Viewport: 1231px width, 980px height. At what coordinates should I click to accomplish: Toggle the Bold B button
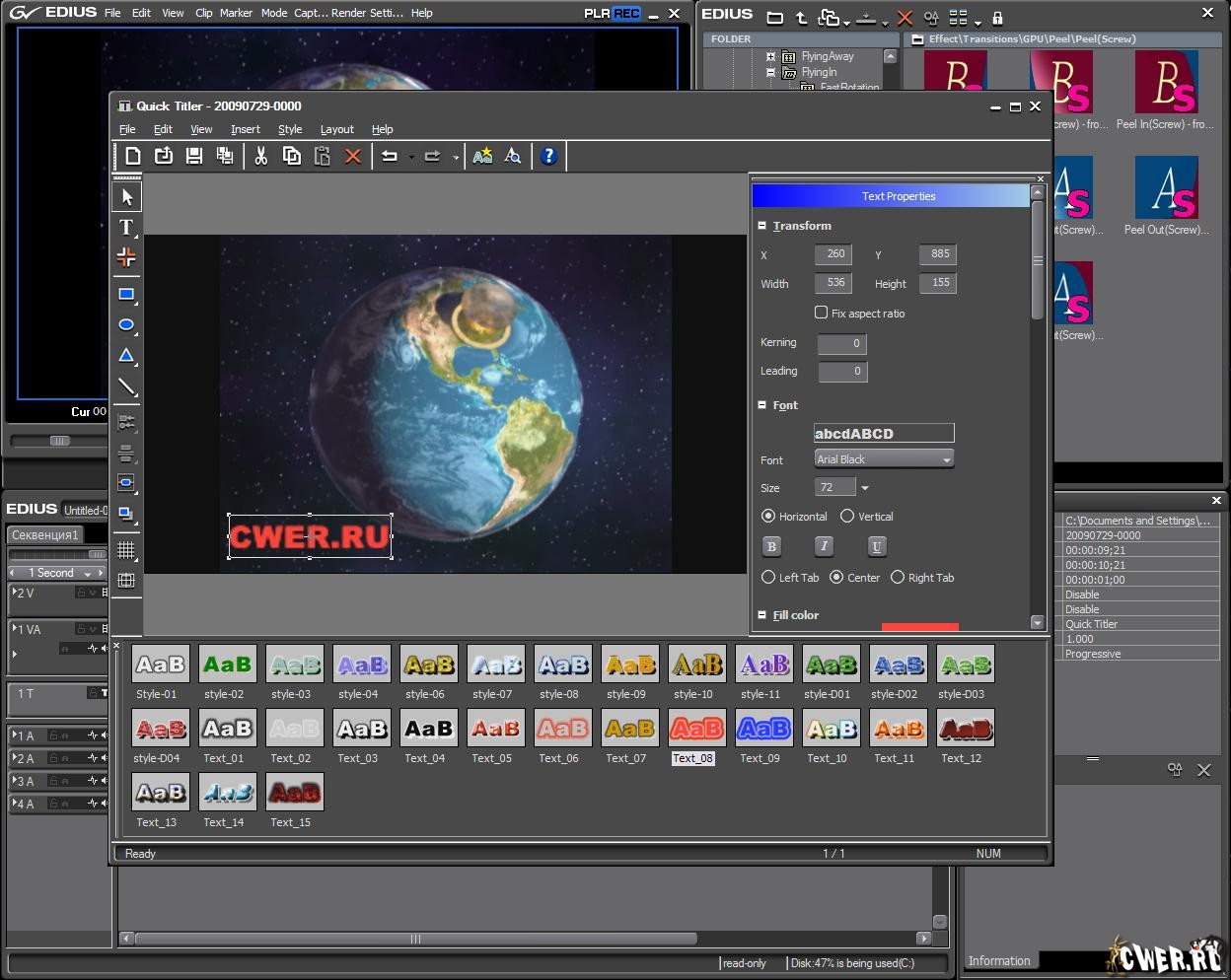(771, 546)
